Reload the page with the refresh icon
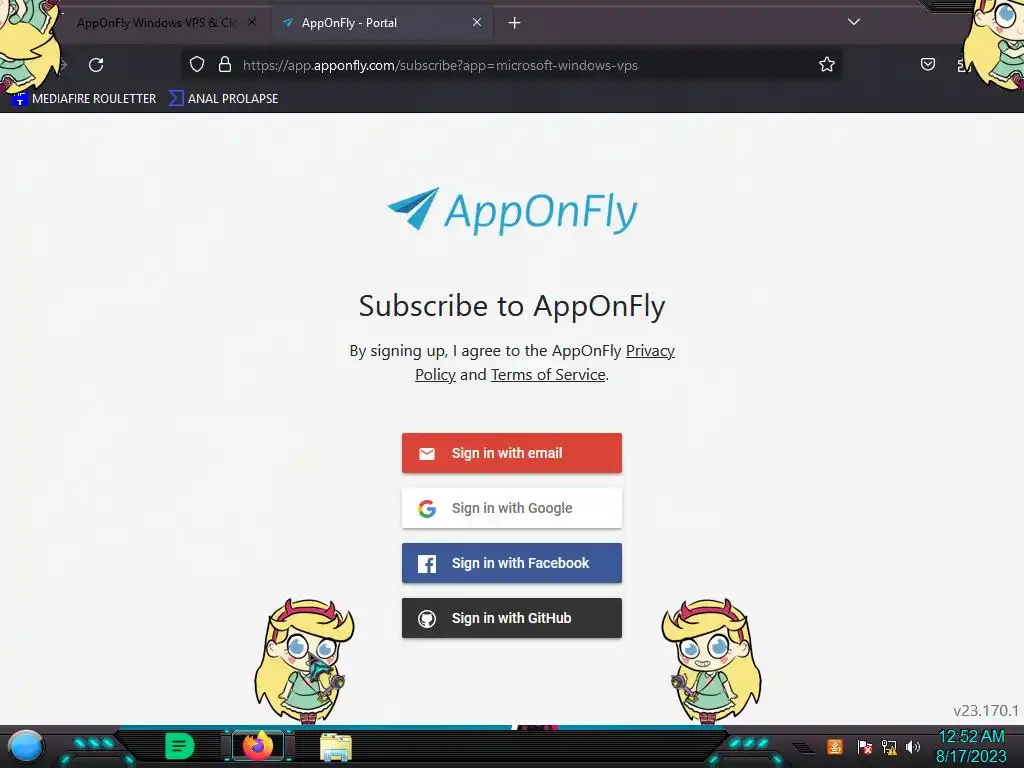 tap(96, 65)
